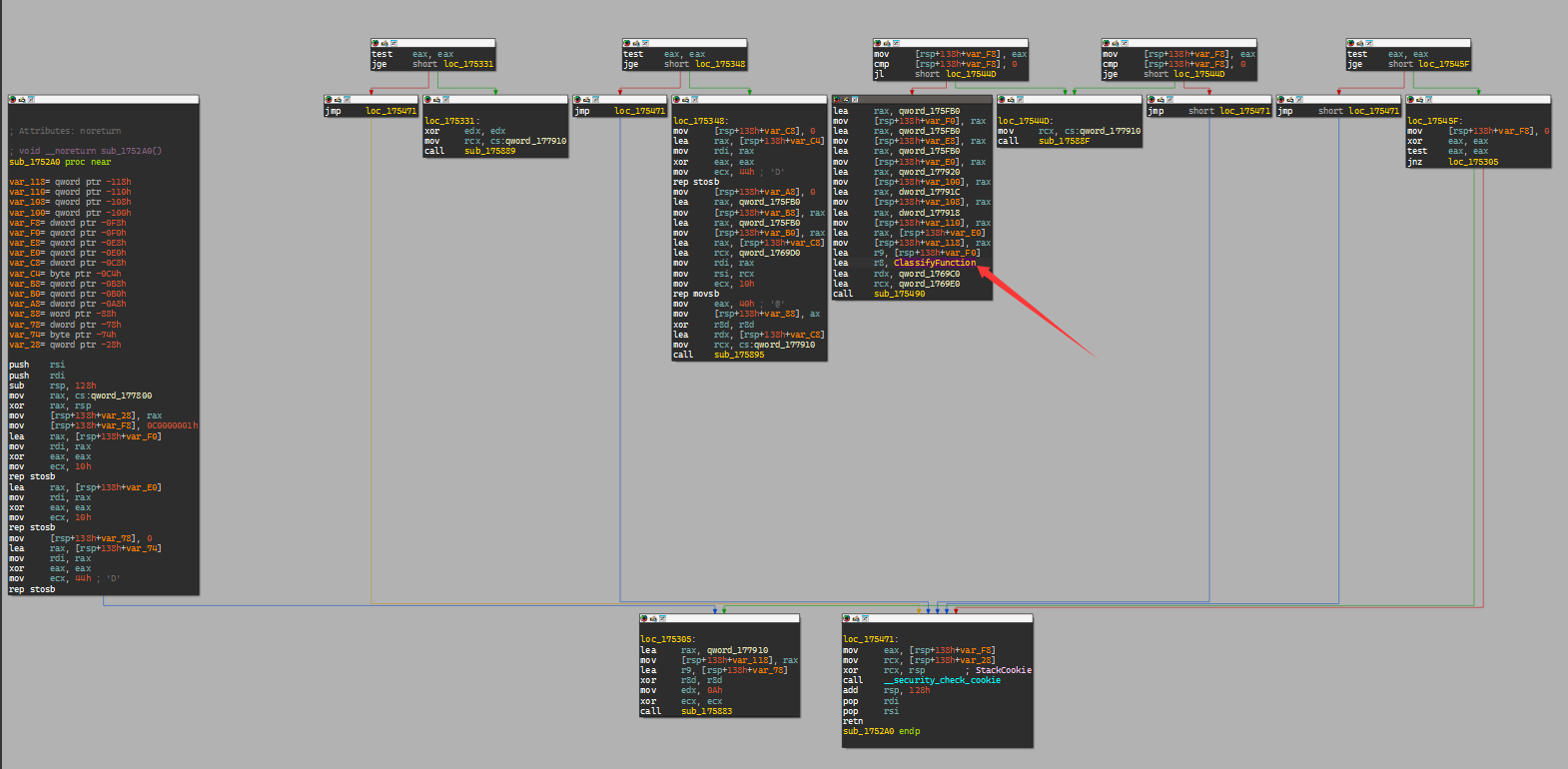1568x769 pixels.
Task: Select the ClassifyFunction operand
Action: [934, 264]
